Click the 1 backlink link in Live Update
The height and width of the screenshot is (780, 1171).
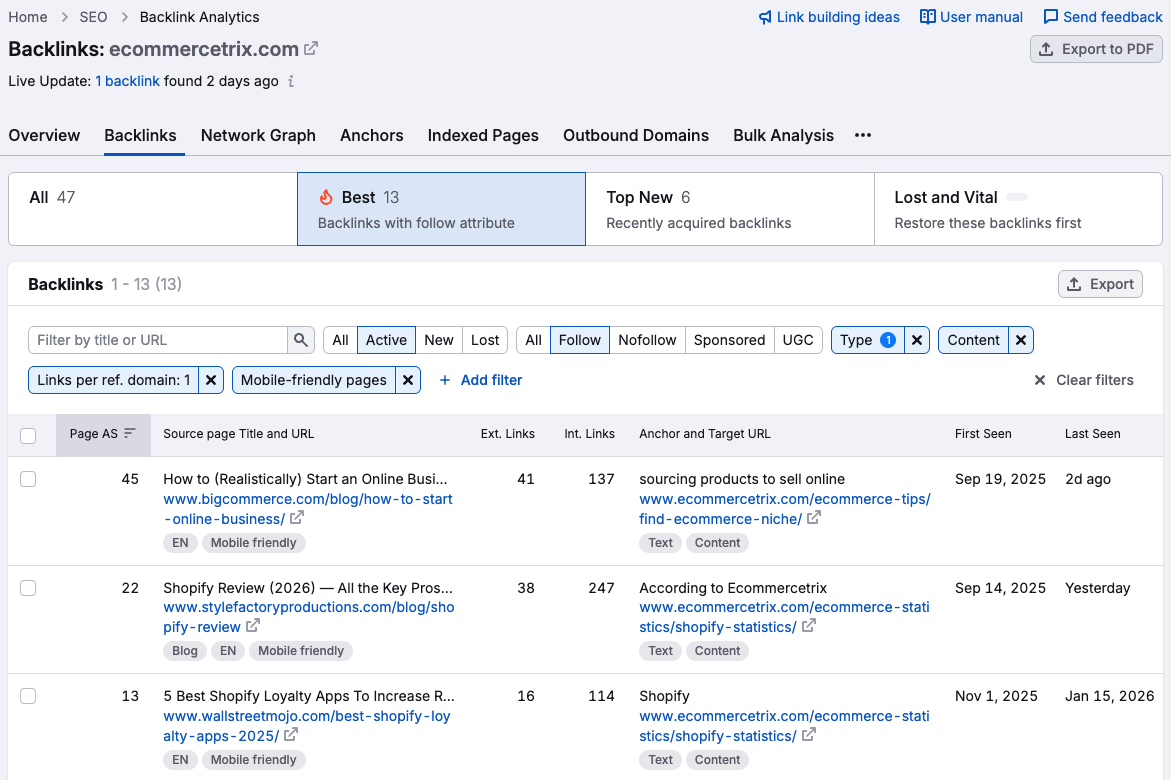(127, 81)
